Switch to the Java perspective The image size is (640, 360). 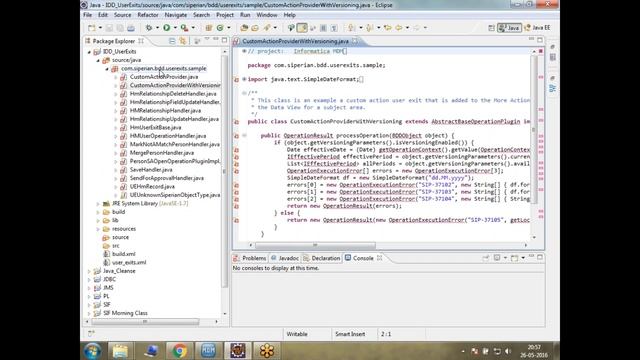[509, 28]
